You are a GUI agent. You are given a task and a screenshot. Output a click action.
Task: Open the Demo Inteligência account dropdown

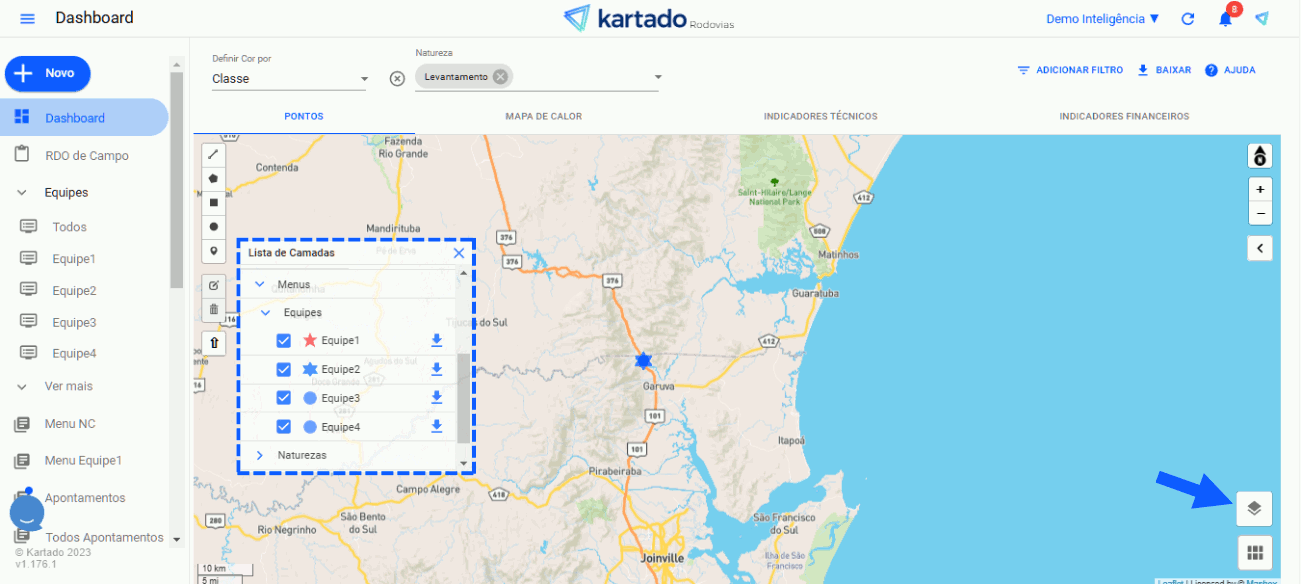[1102, 19]
